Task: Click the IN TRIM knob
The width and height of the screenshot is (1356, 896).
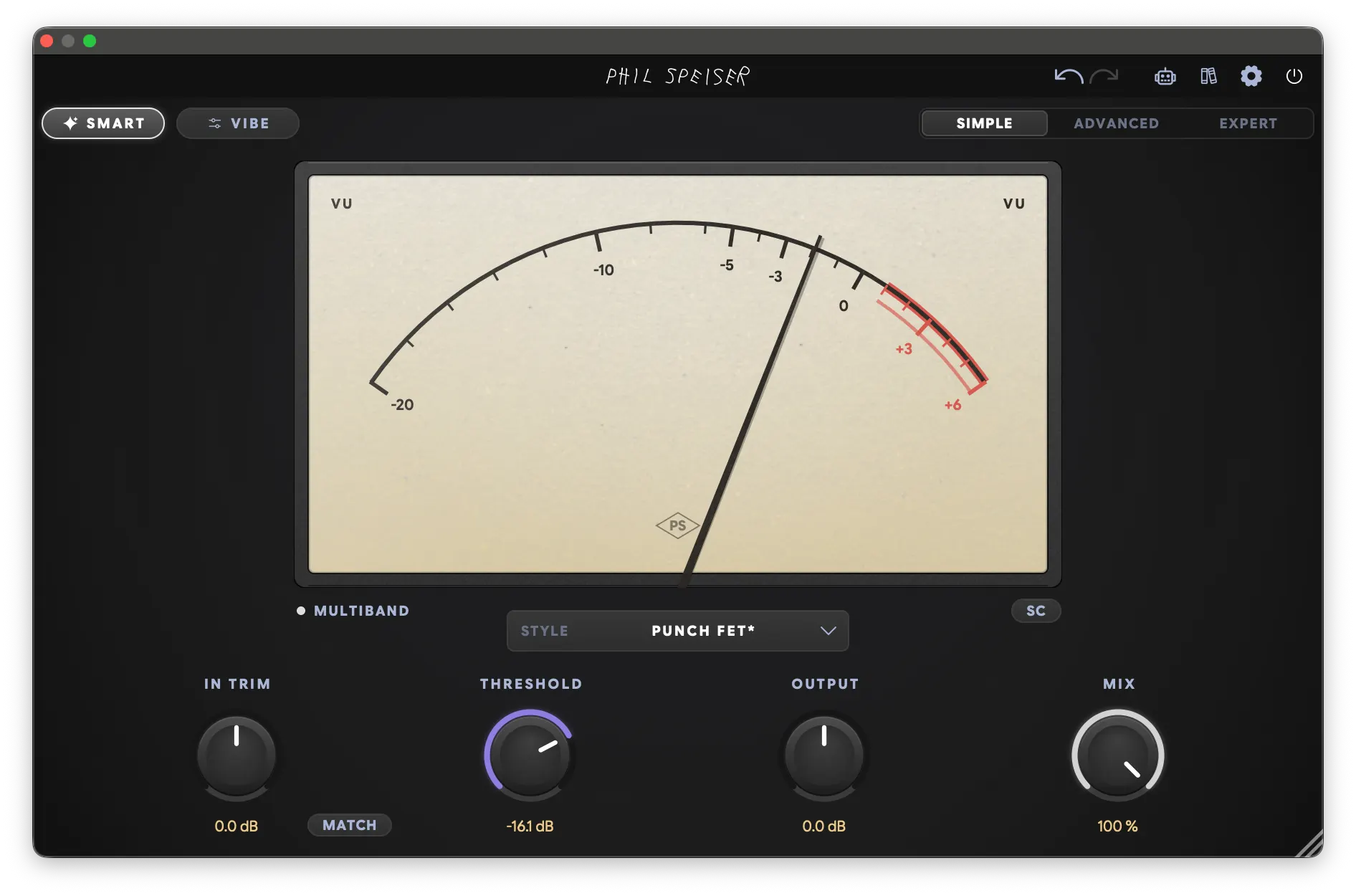Action: click(x=237, y=756)
